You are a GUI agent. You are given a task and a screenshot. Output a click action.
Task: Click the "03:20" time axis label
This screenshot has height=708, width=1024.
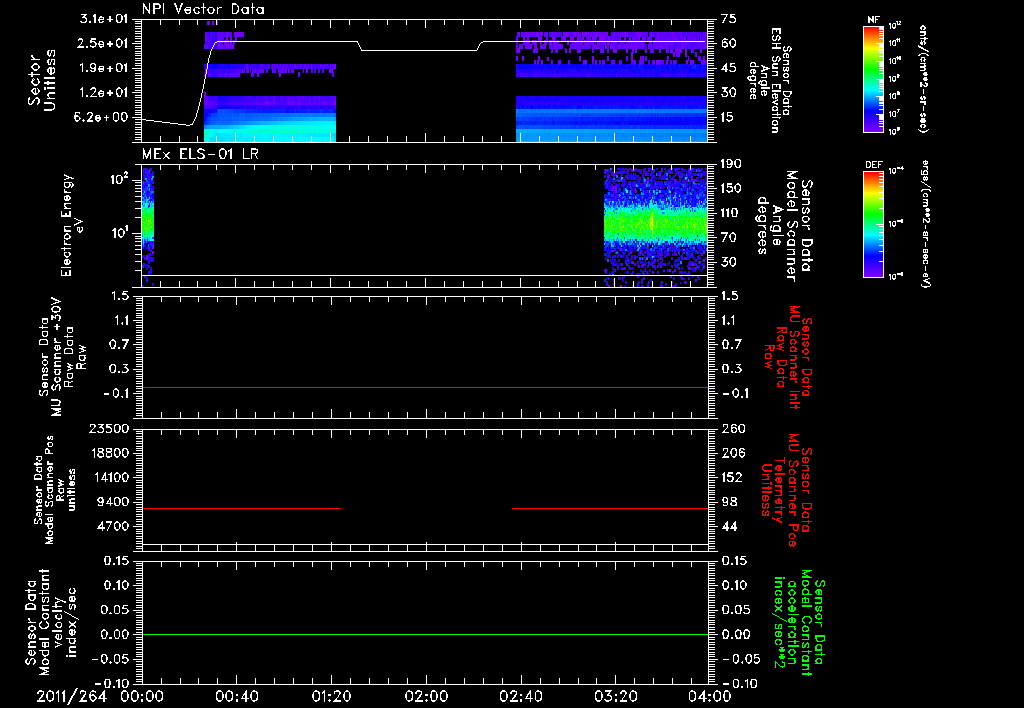[x=615, y=696]
